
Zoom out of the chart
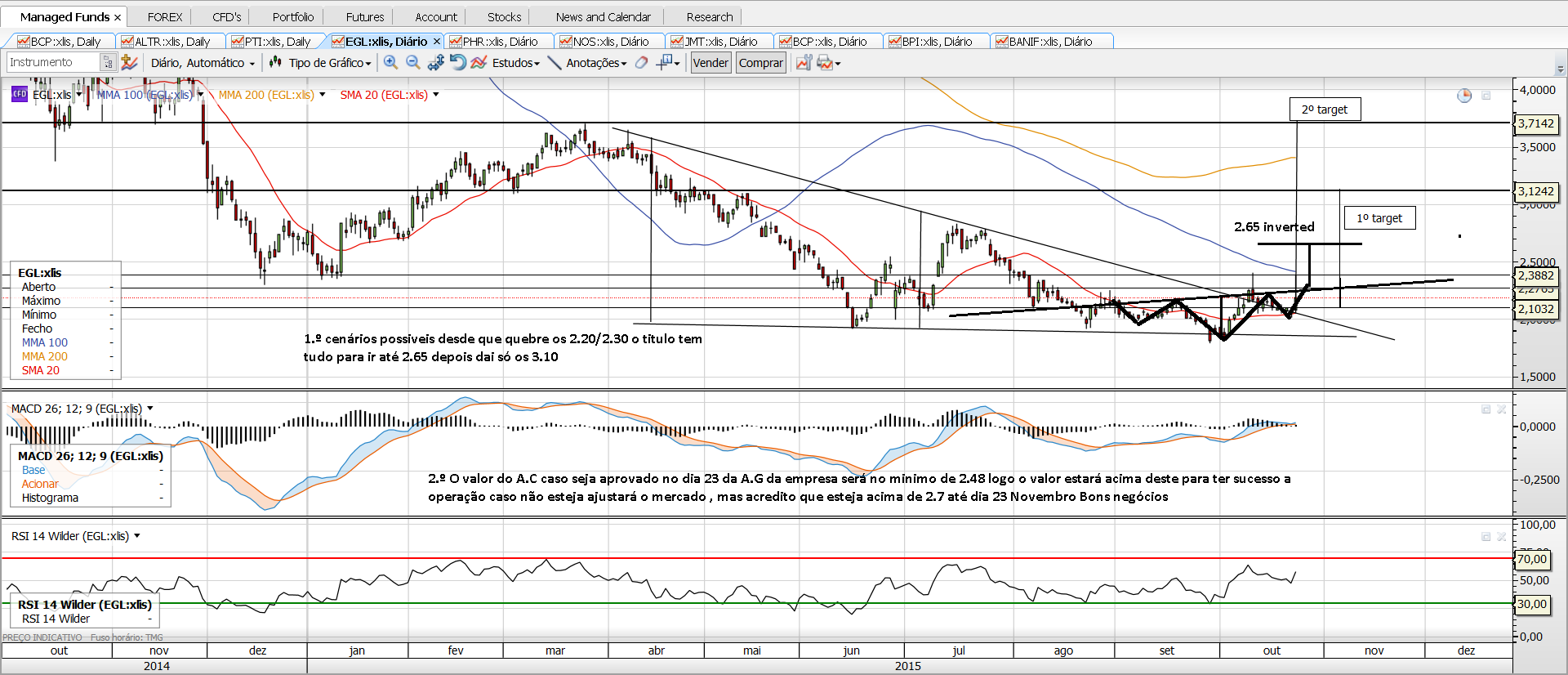click(413, 62)
